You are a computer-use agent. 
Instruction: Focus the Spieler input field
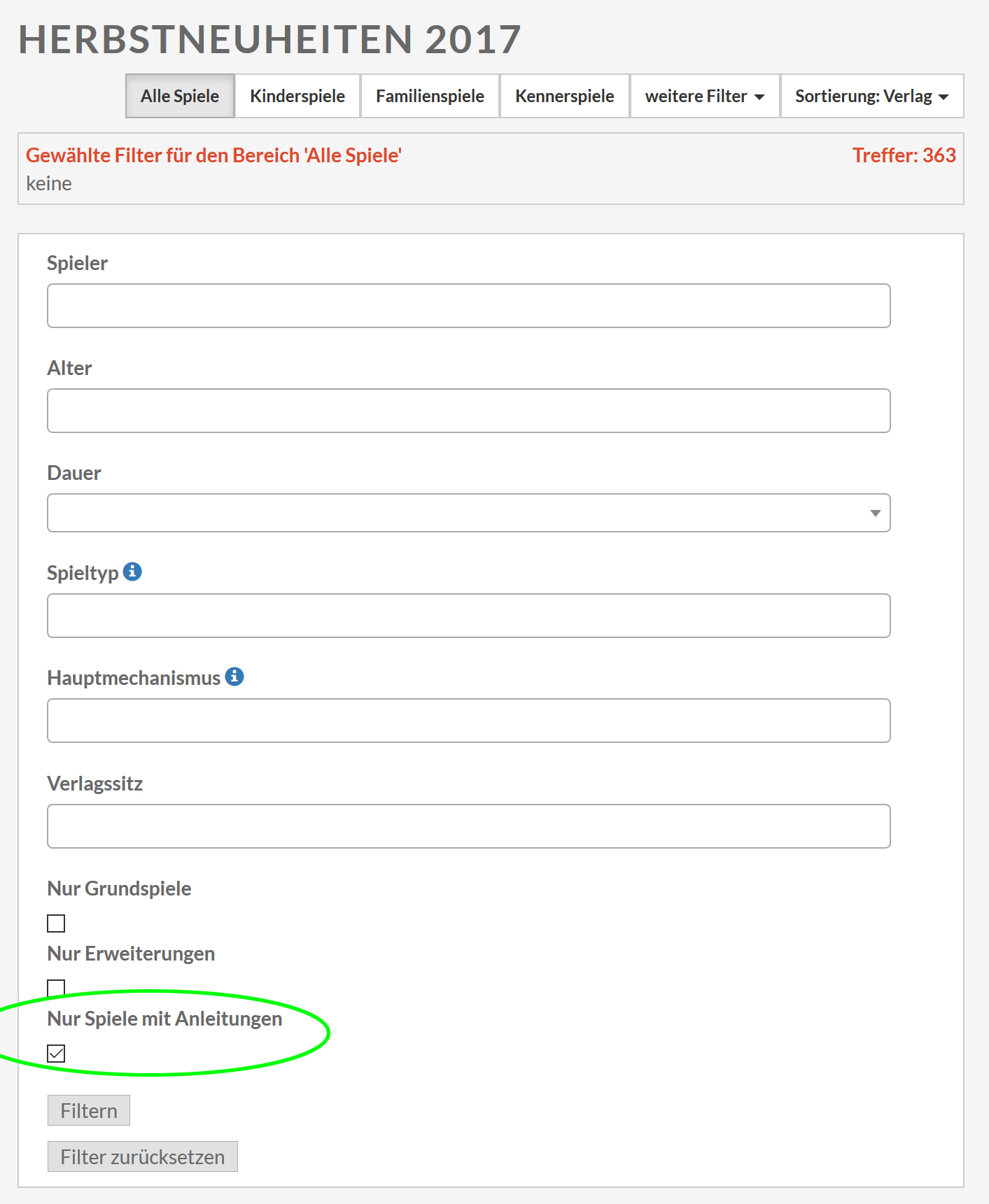point(468,306)
